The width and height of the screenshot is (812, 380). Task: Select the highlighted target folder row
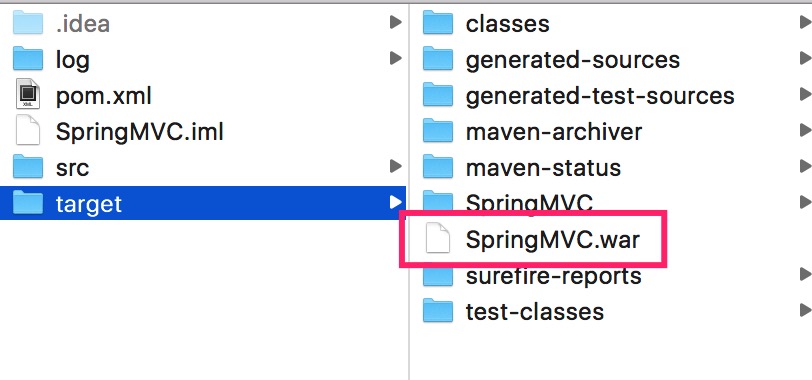pyautogui.click(x=203, y=203)
